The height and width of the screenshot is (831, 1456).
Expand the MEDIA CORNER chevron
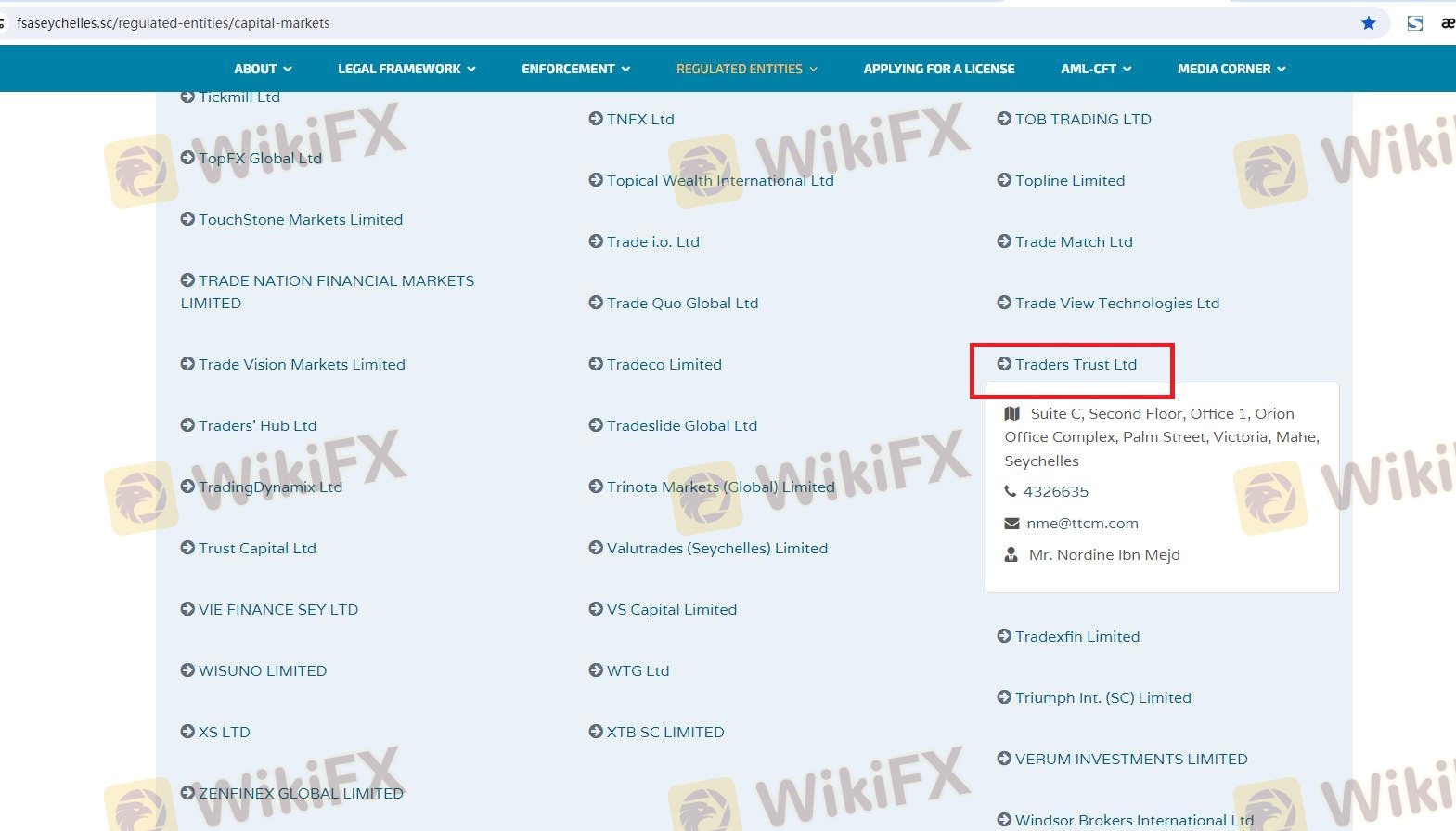1282,69
